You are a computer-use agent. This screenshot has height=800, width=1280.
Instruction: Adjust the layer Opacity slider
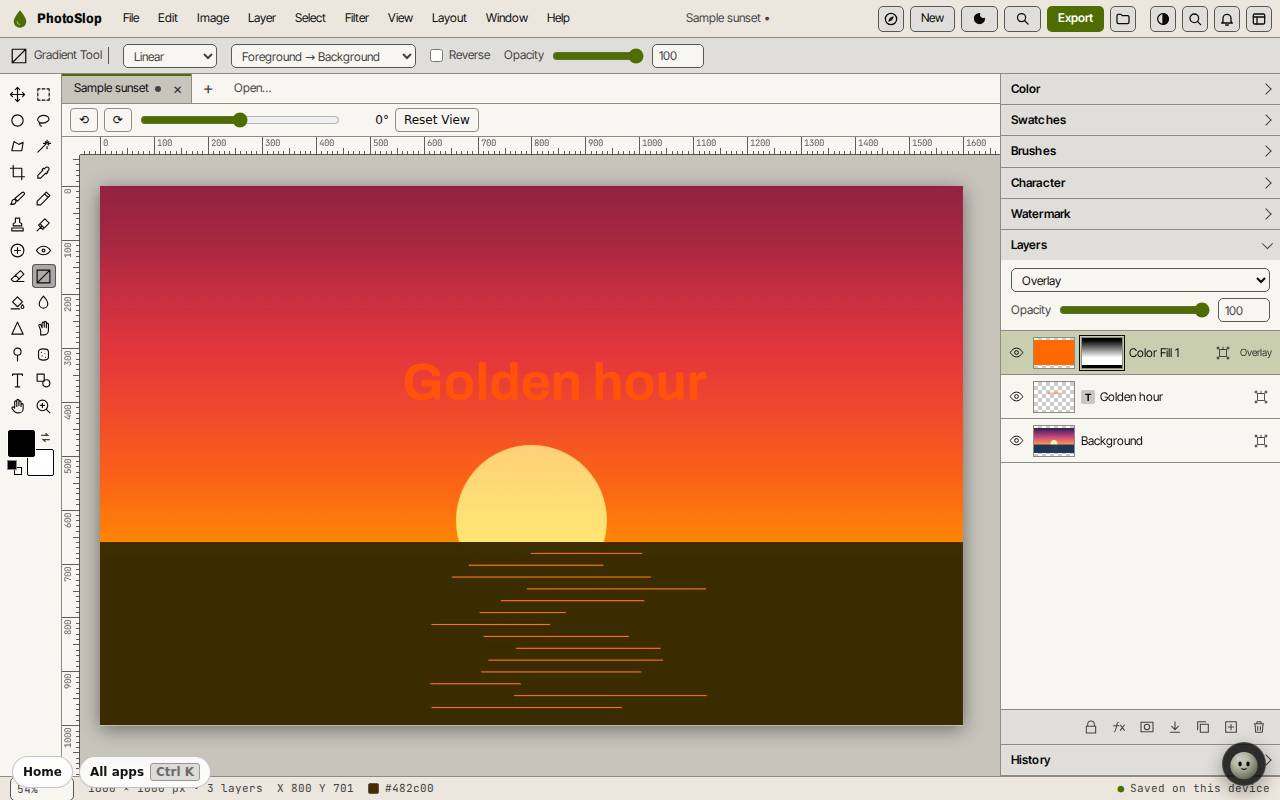click(x=1135, y=310)
